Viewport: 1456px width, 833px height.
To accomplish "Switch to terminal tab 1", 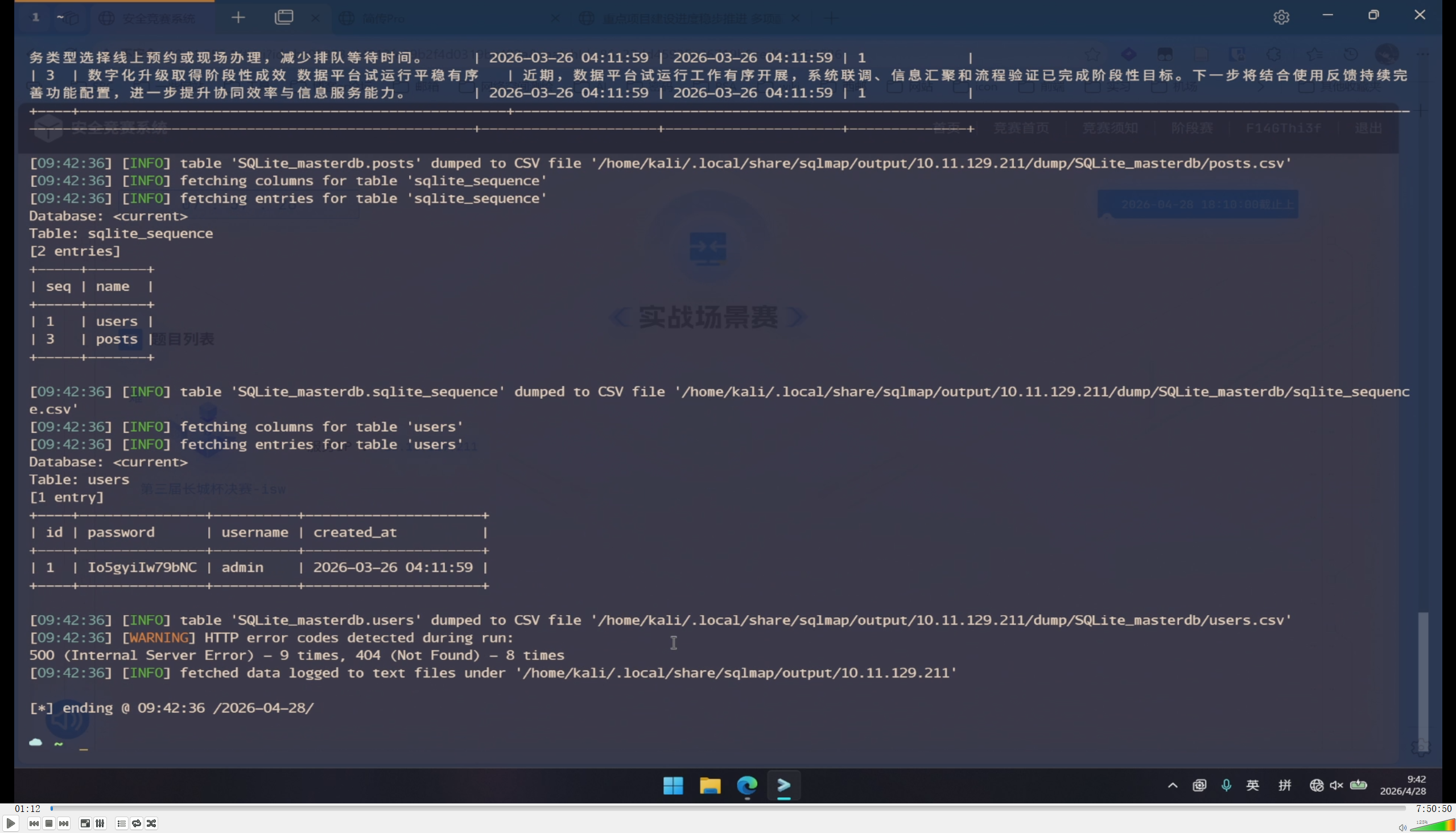I will 35,17.
